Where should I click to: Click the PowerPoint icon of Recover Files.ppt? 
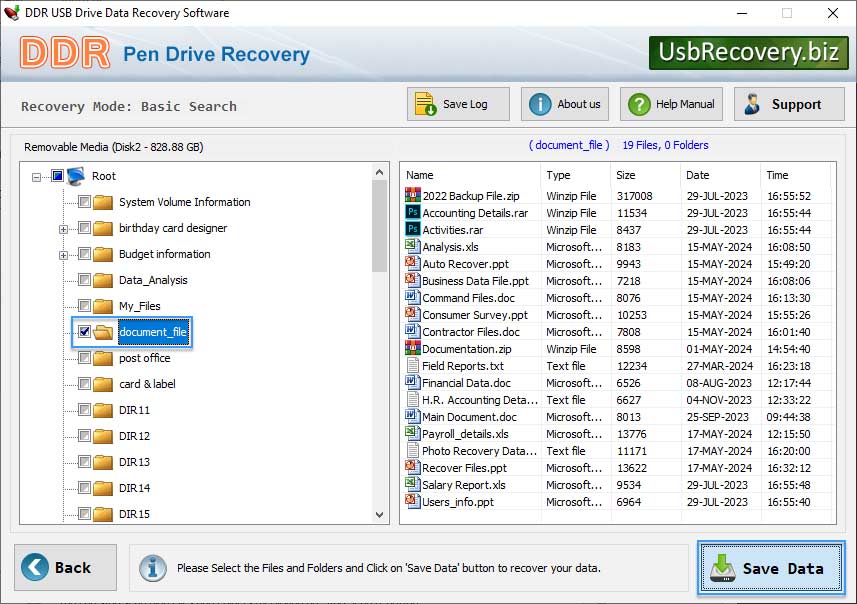(413, 466)
